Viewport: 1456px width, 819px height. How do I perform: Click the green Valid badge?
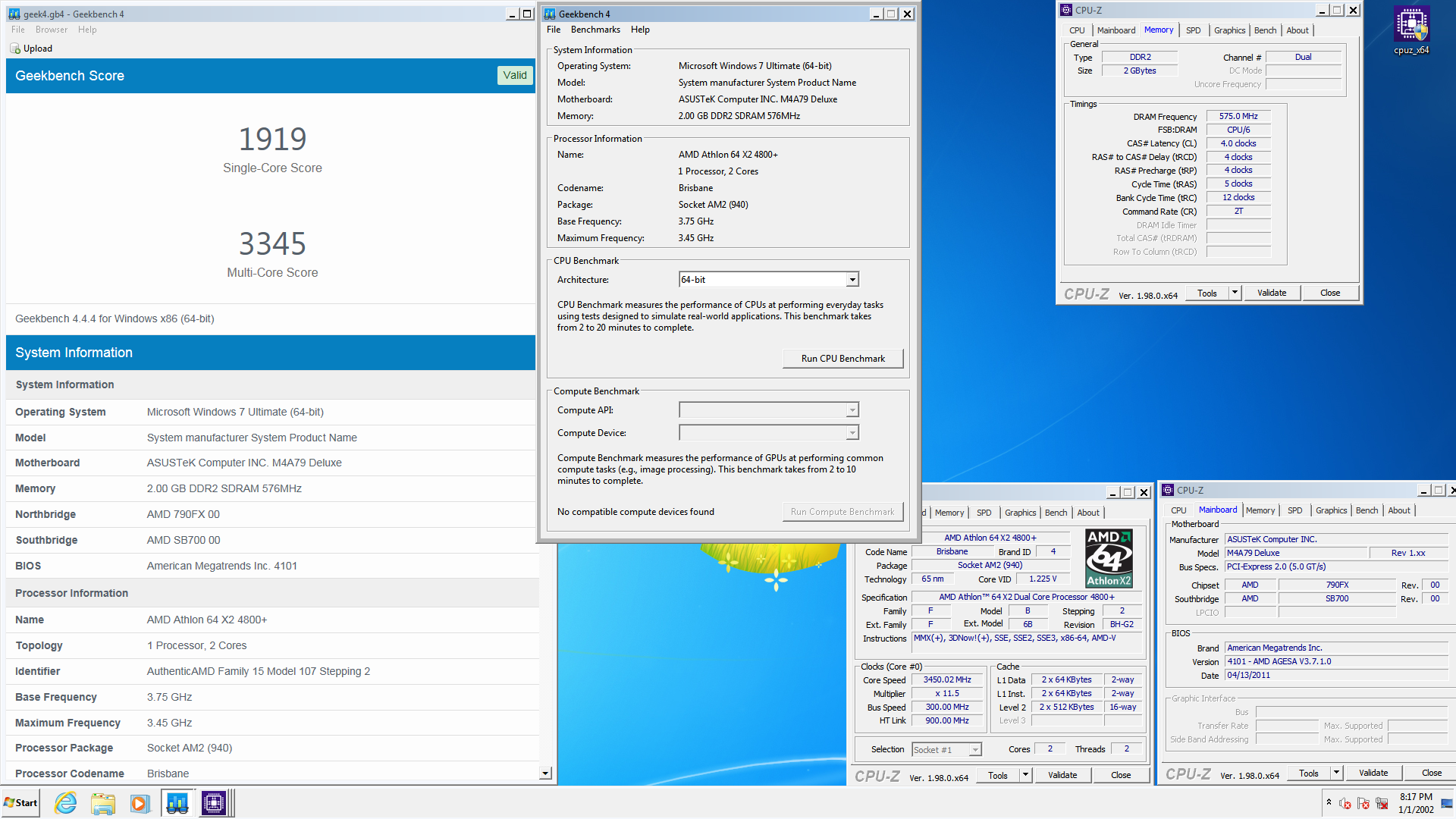[x=515, y=75]
